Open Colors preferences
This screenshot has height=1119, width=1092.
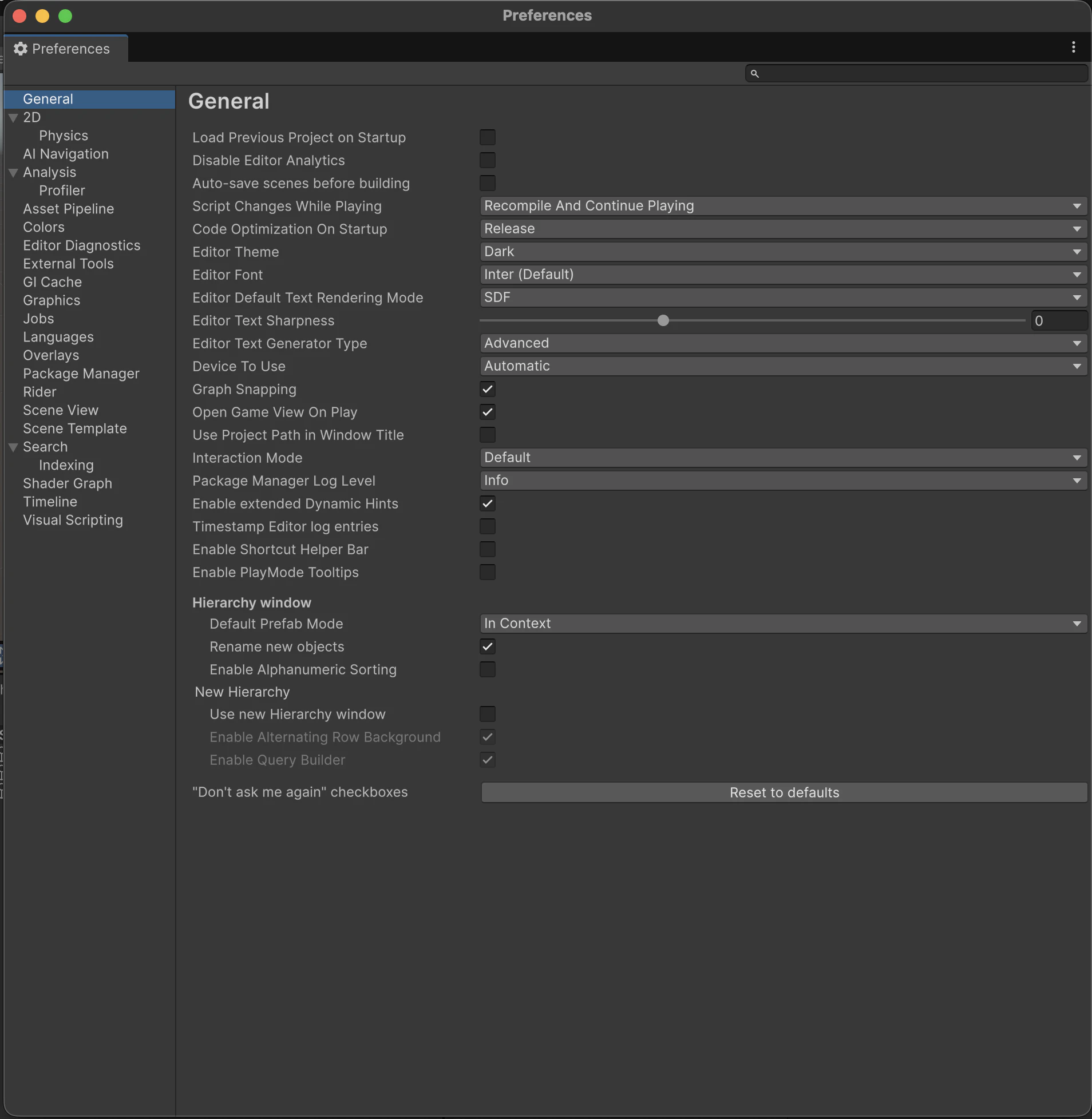pyautogui.click(x=43, y=228)
